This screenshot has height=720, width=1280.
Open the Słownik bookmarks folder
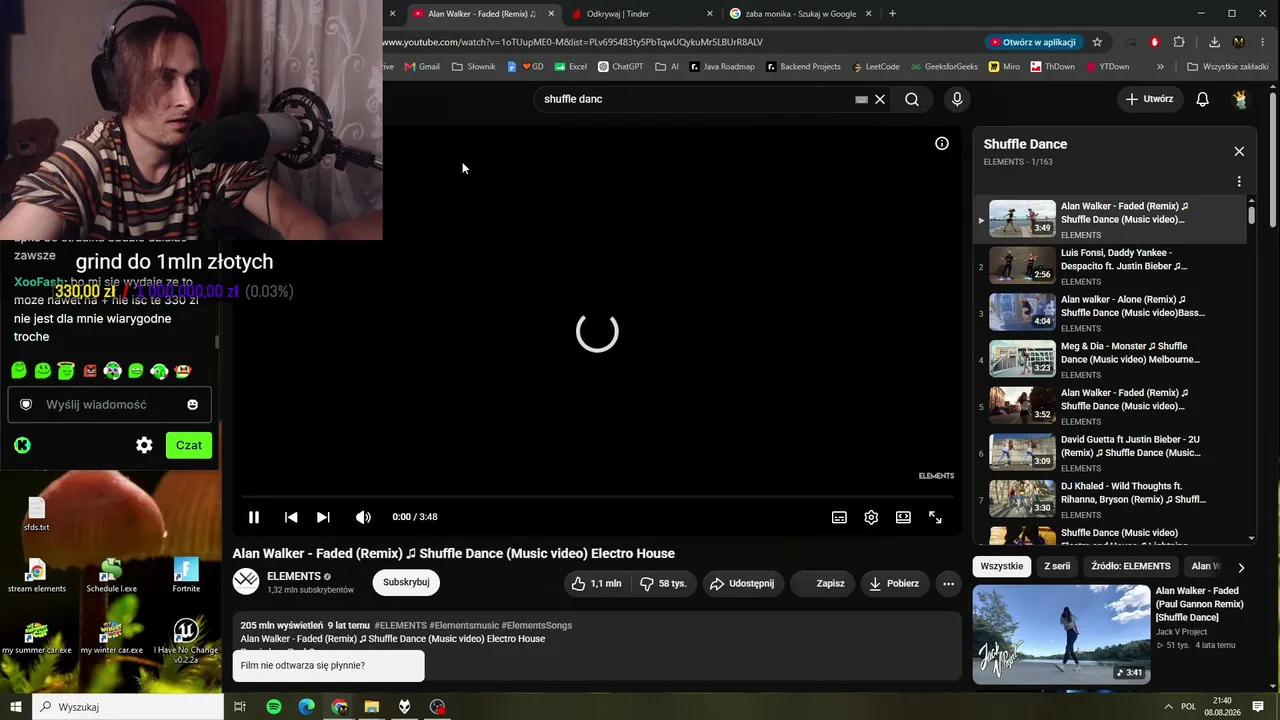click(474, 67)
